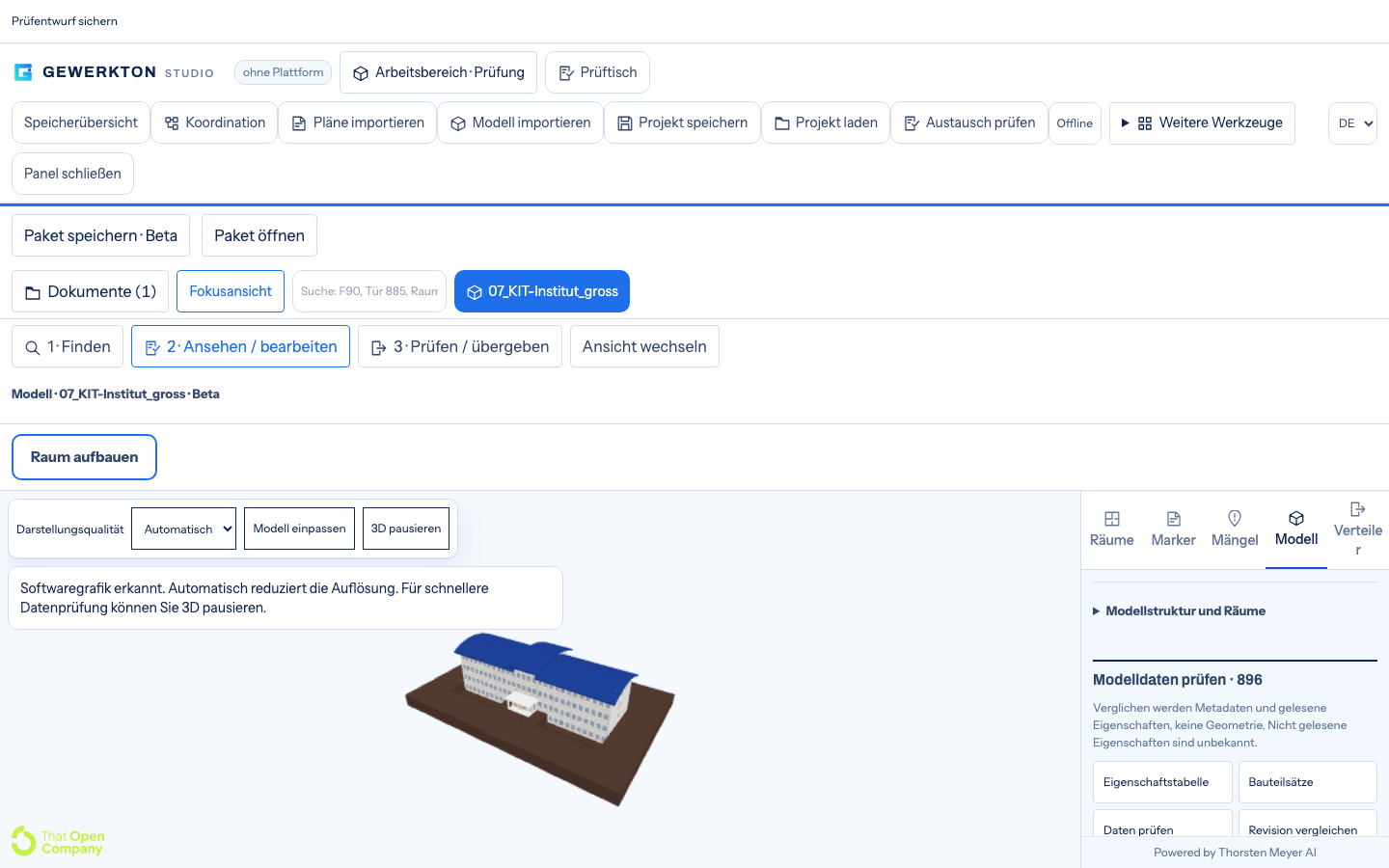
Task: Click Paket öffnen
Action: tap(259, 235)
